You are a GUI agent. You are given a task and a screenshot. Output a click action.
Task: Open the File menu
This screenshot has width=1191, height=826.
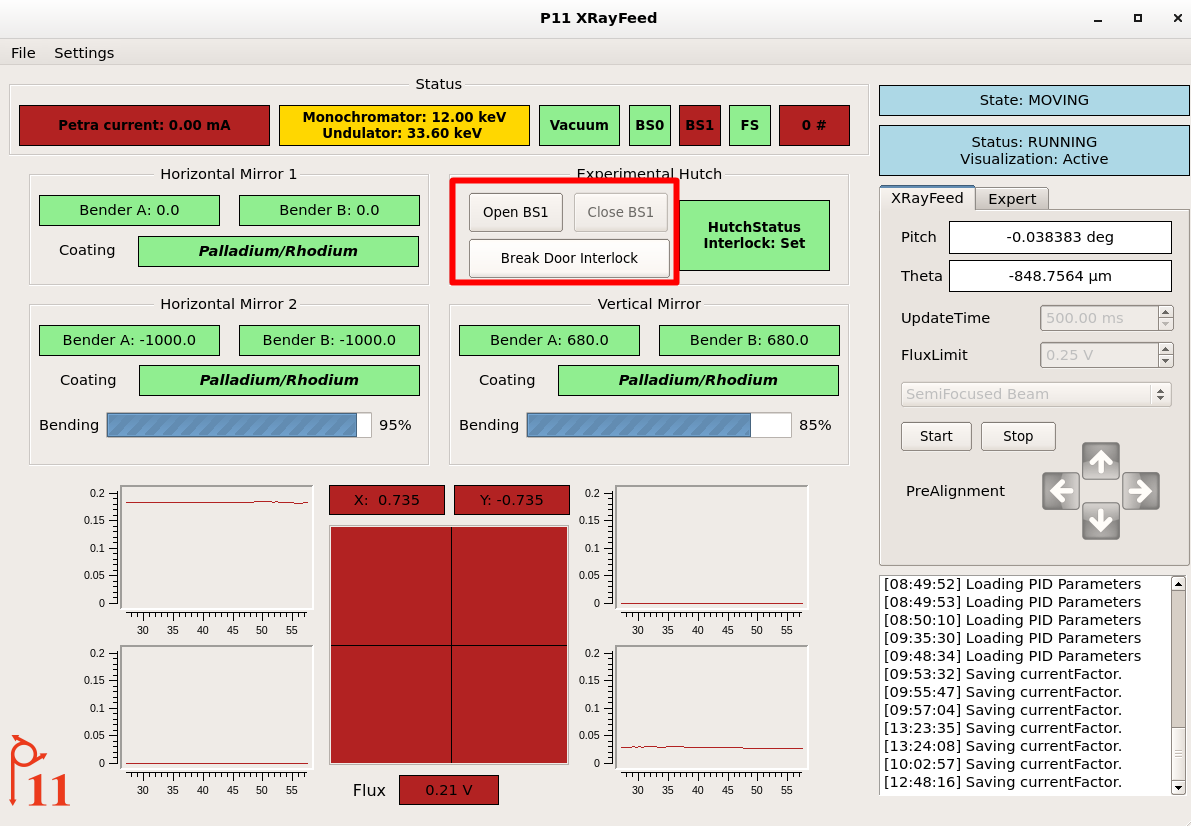[23, 53]
